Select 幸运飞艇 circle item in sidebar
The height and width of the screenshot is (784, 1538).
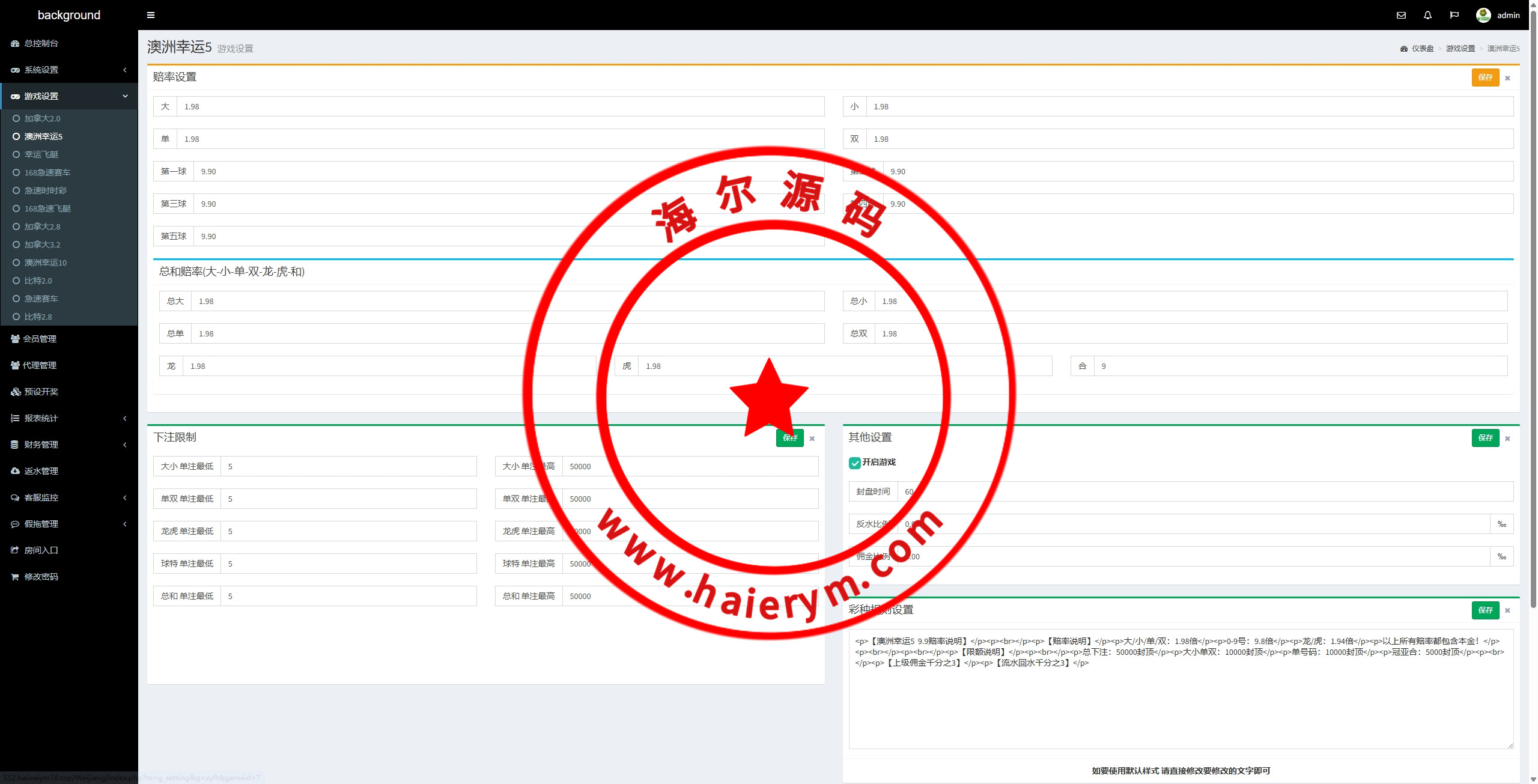[41, 154]
